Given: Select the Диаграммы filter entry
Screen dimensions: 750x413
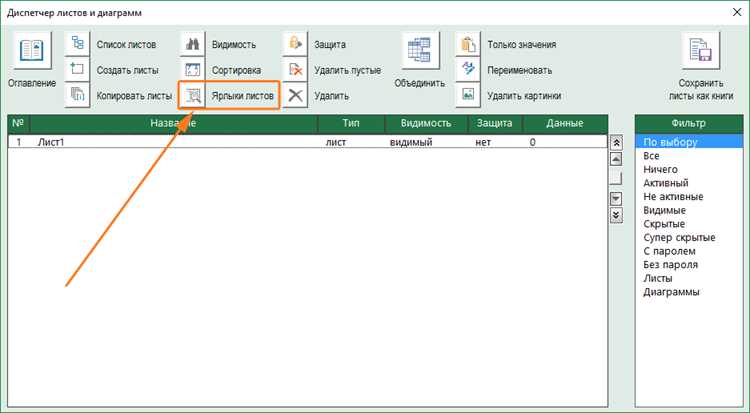Looking at the screenshot, I should 671,292.
